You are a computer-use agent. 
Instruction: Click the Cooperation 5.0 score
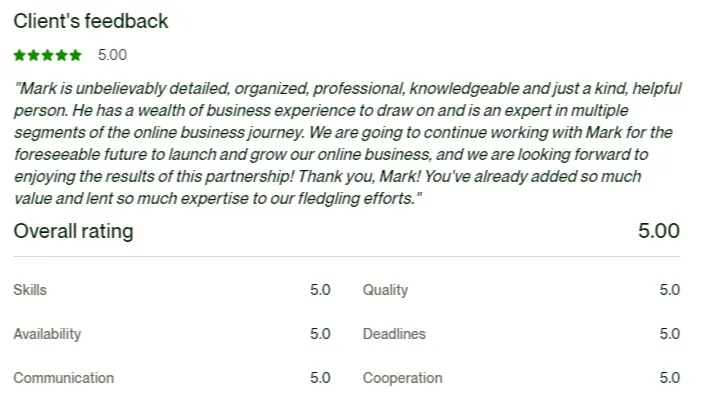tap(669, 378)
